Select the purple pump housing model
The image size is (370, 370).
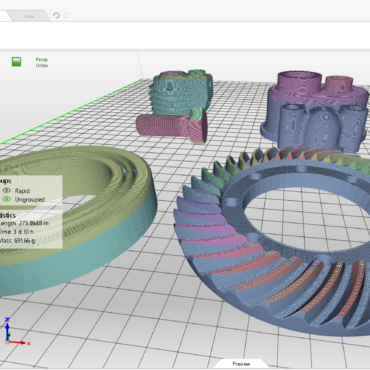click(315, 112)
